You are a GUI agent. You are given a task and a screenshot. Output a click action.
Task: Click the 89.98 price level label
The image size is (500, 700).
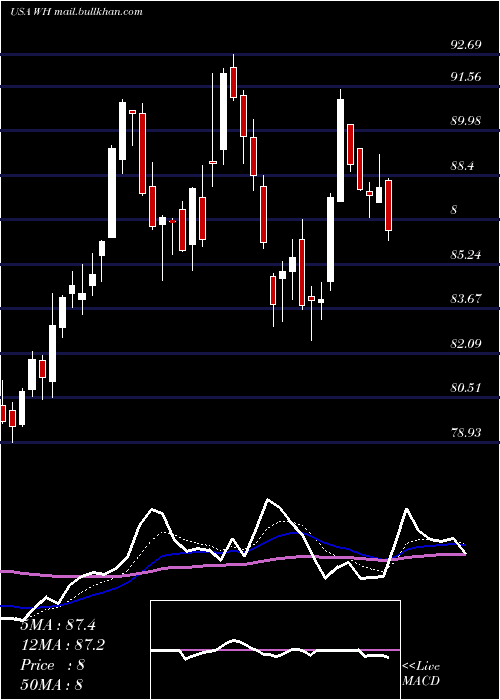point(466,121)
